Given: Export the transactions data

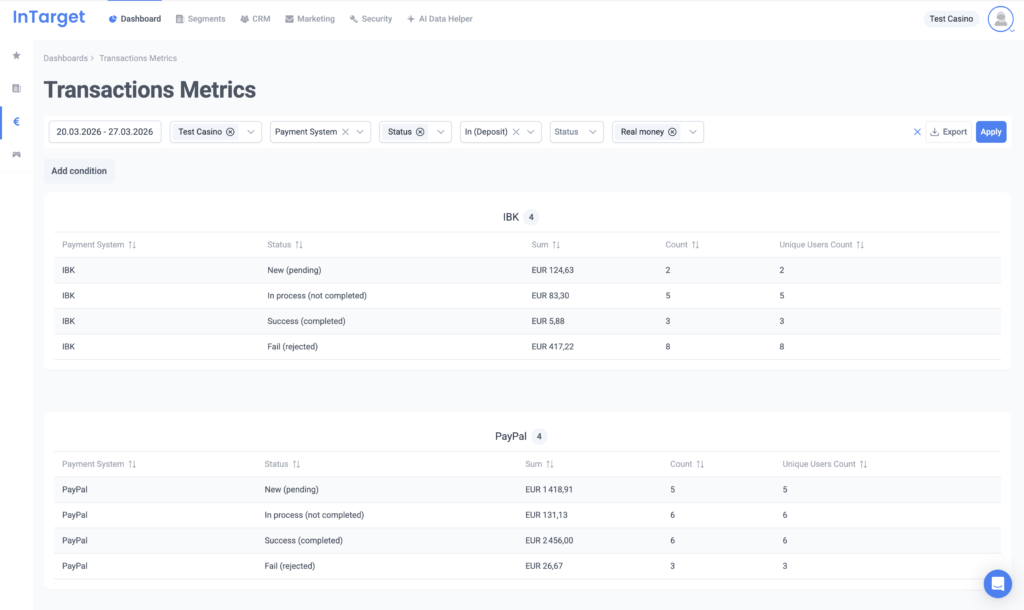Looking at the screenshot, I should [948, 132].
